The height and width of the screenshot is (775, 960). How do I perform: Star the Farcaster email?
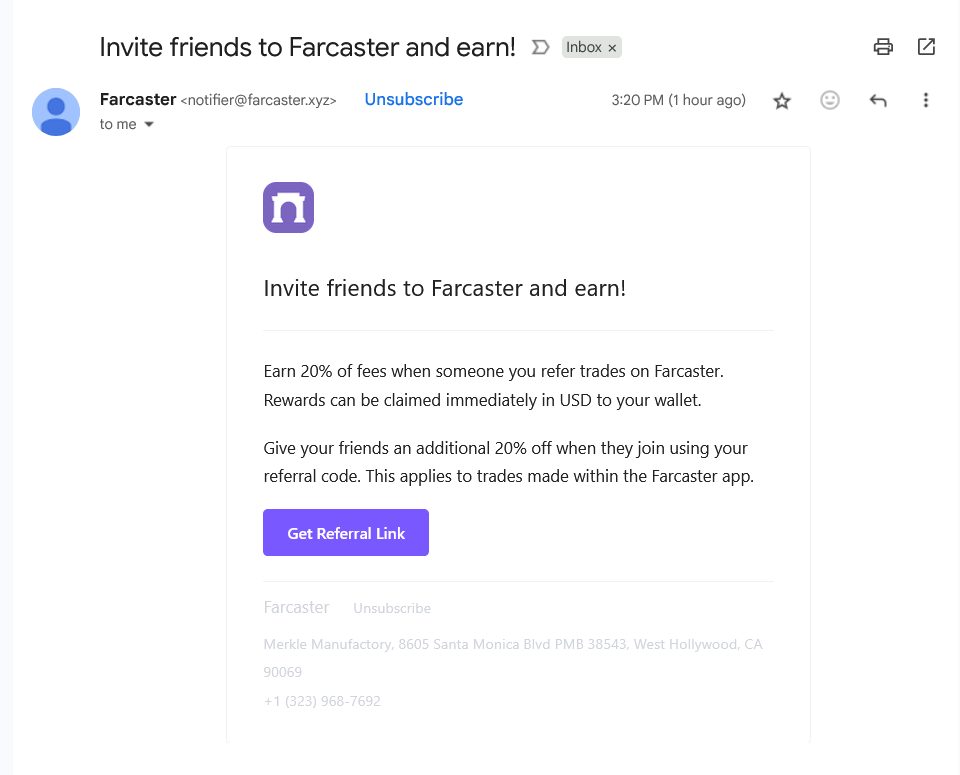782,100
